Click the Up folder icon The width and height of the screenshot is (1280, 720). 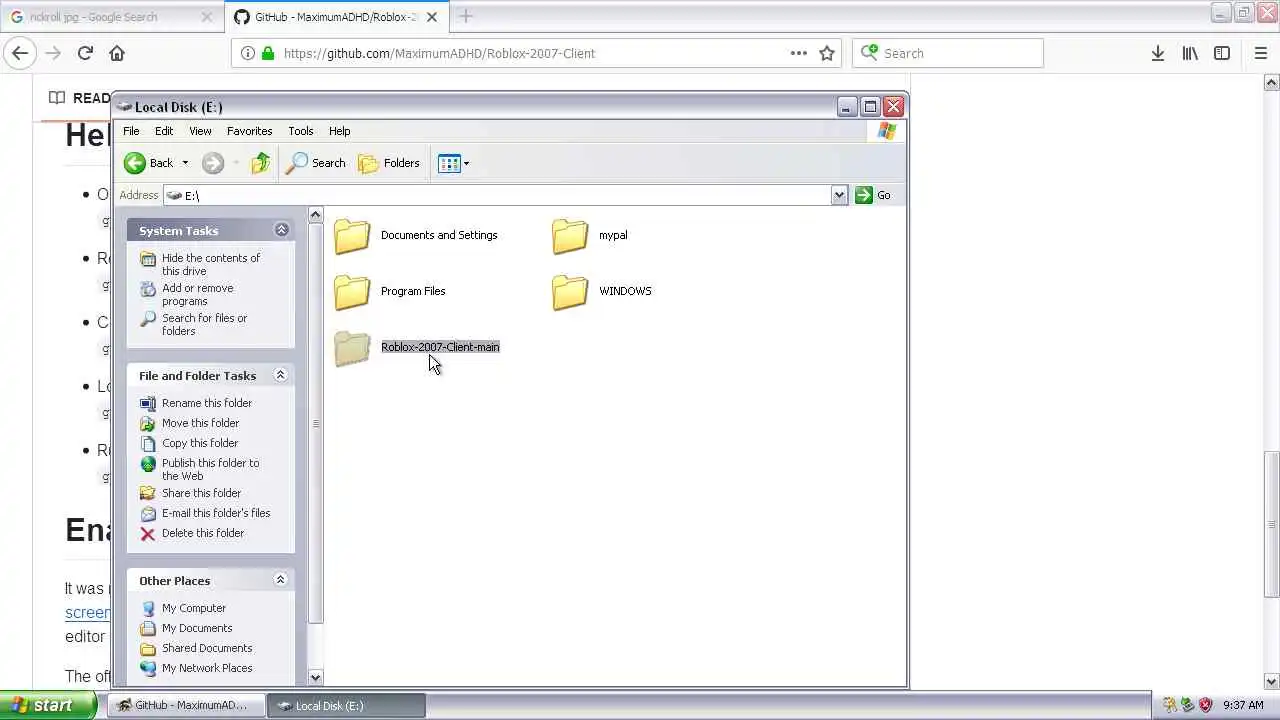[x=260, y=163]
